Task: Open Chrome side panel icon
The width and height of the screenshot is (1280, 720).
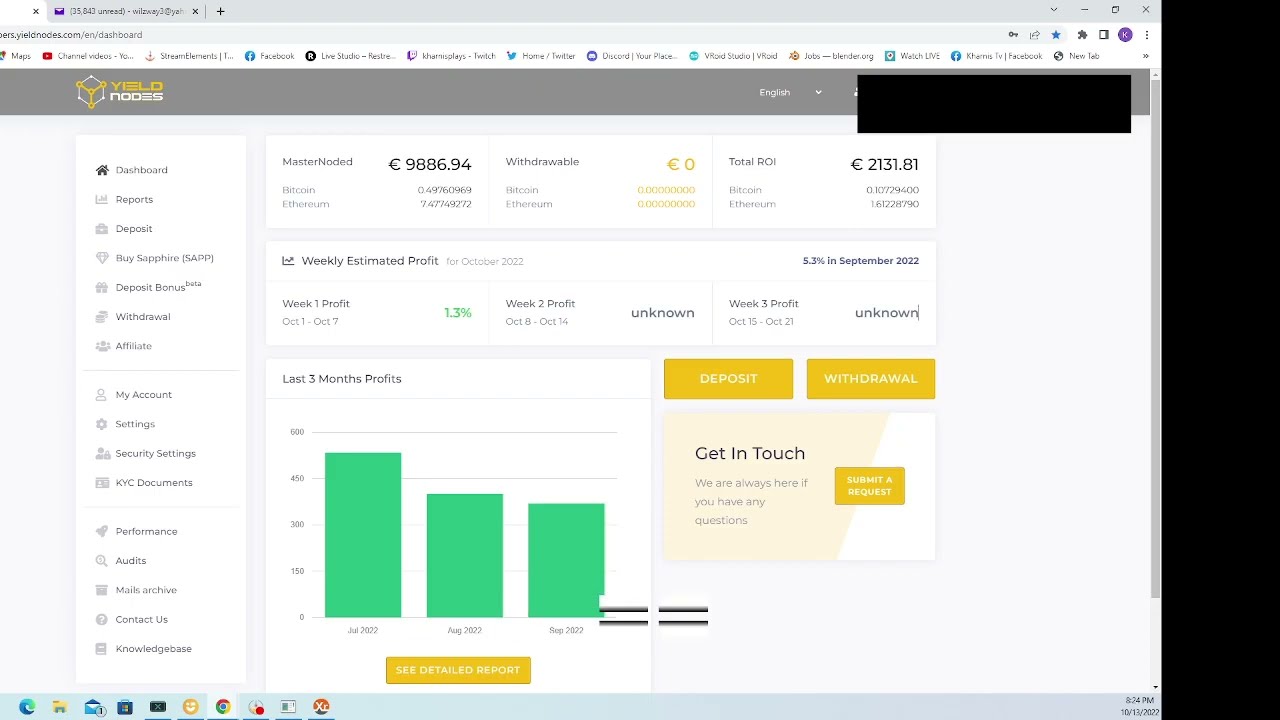Action: [x=1104, y=34]
